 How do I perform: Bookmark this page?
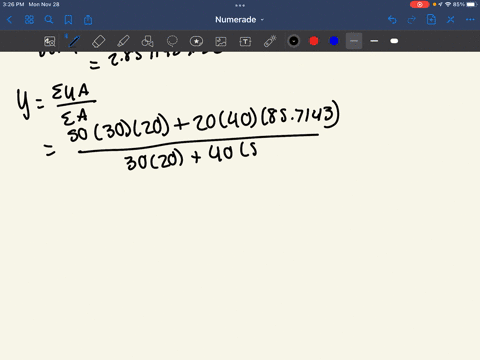tap(68, 20)
